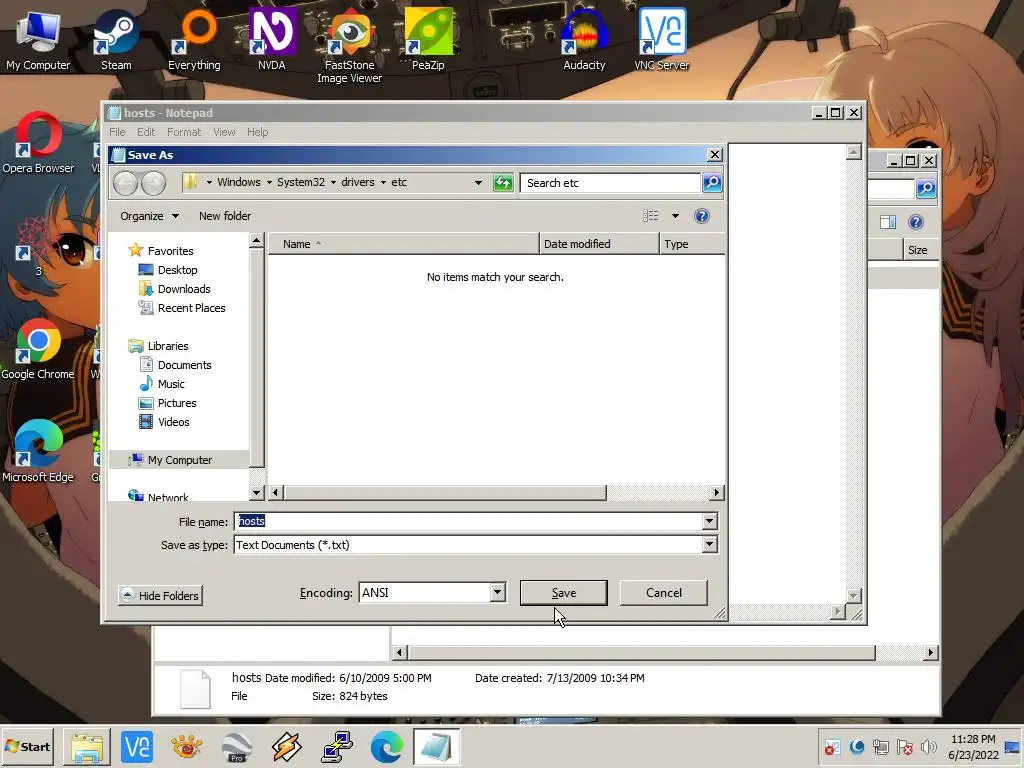
Task: Launch the NVDA desktop shortcut
Action: (x=272, y=40)
